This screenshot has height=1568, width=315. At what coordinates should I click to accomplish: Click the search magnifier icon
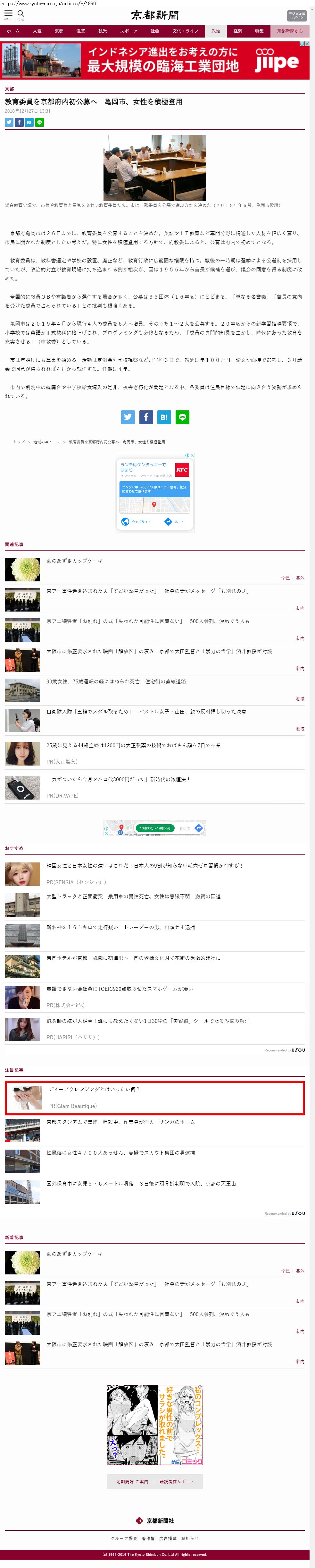point(21,13)
